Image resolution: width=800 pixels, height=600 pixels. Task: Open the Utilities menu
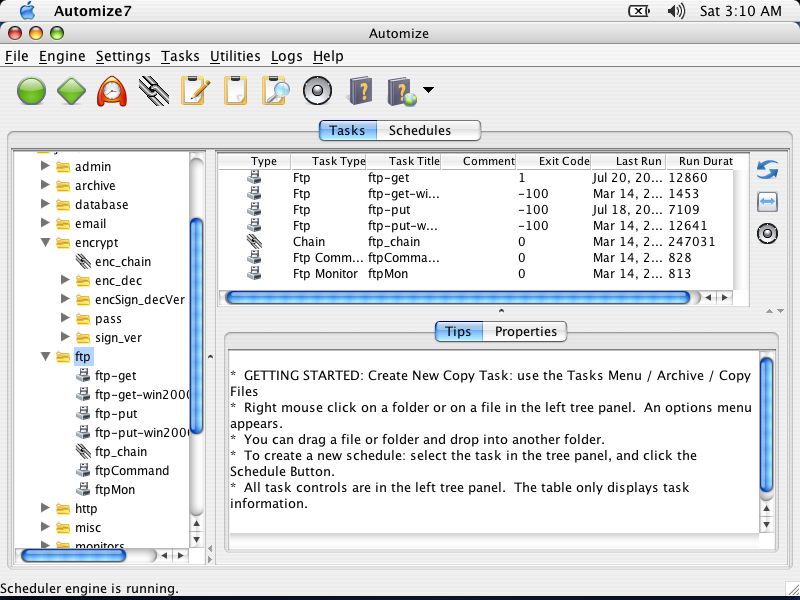coord(235,56)
